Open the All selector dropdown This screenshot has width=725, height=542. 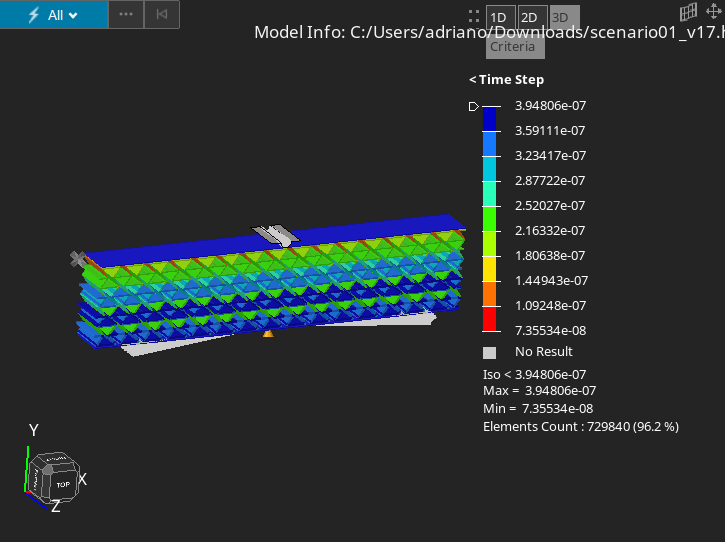coord(54,15)
